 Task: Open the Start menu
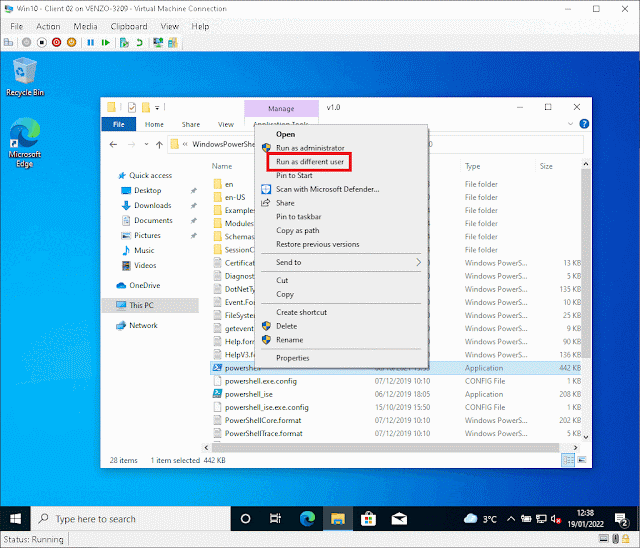(x=16, y=519)
